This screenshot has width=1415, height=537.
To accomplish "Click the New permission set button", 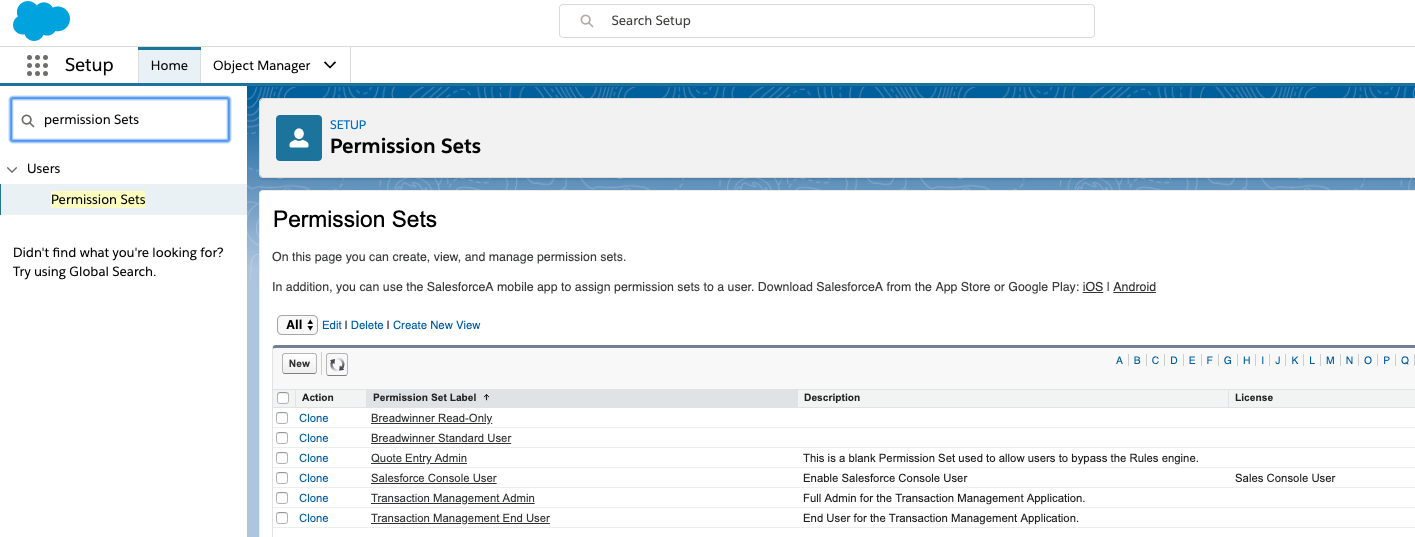I will (300, 364).
